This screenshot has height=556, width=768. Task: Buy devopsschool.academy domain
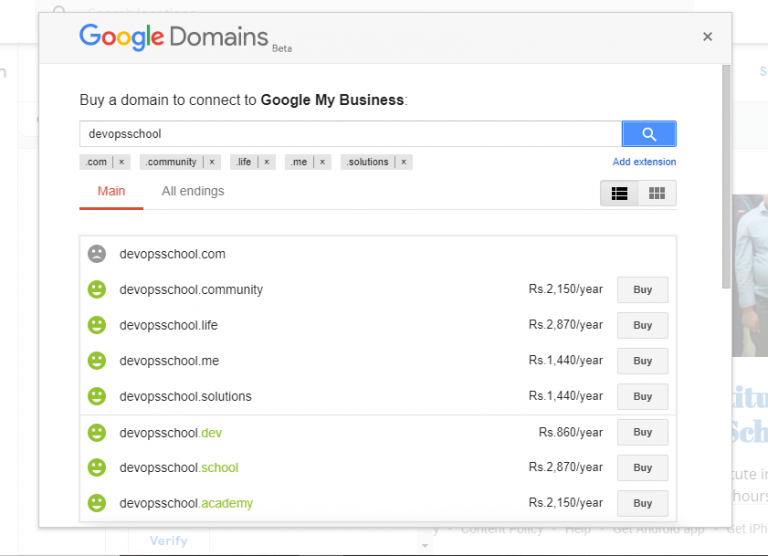click(643, 503)
